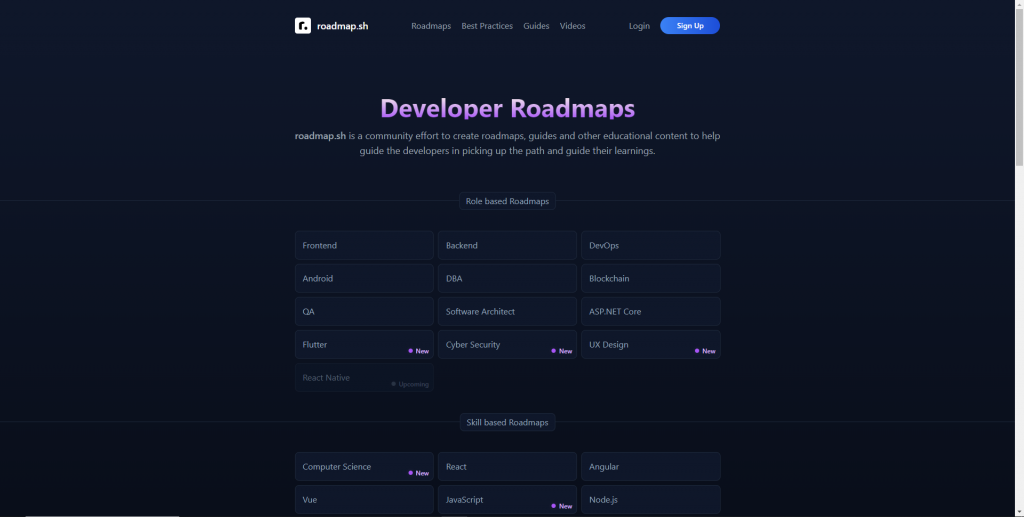Screen dimensions: 1024x517
Task: Select the DBA roadmap card
Action: point(507,279)
